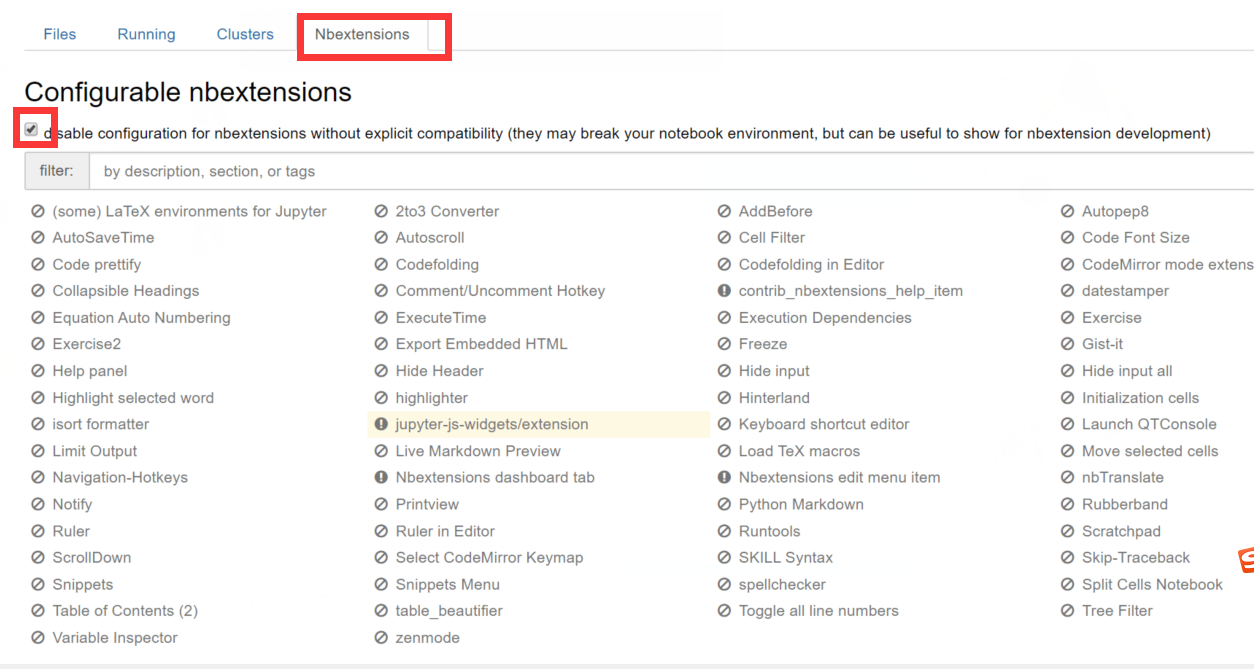Open the Exercise2 extension
Screen dimensions: 1254x669
(87, 344)
